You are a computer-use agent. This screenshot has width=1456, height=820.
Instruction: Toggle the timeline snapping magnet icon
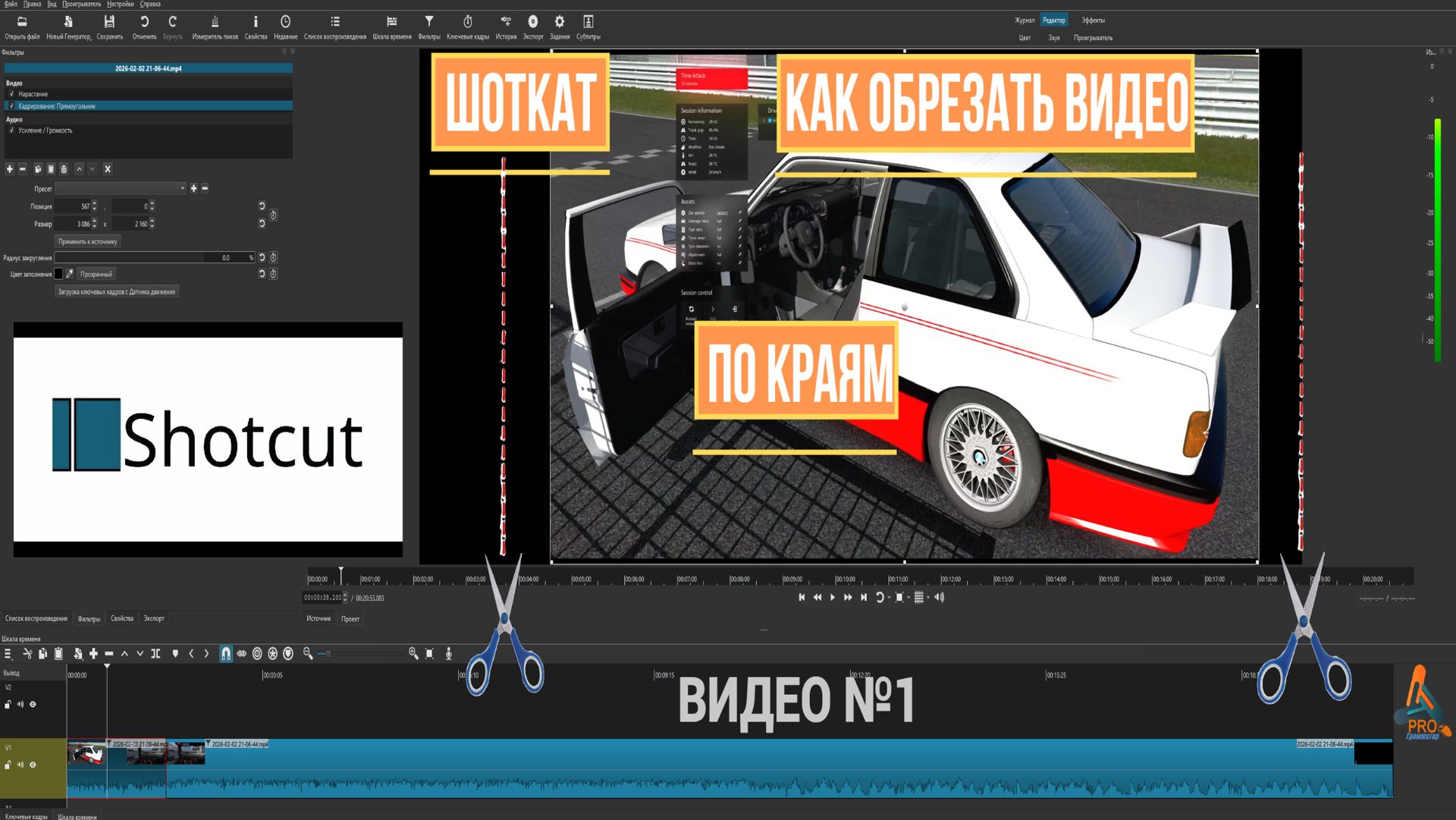[x=226, y=654]
